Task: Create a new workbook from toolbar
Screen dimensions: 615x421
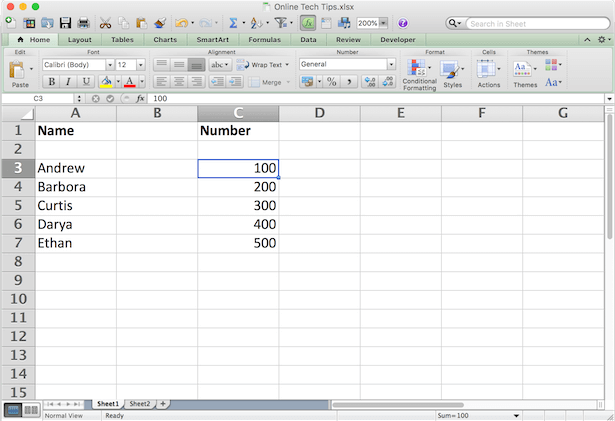Action: (x=11, y=23)
